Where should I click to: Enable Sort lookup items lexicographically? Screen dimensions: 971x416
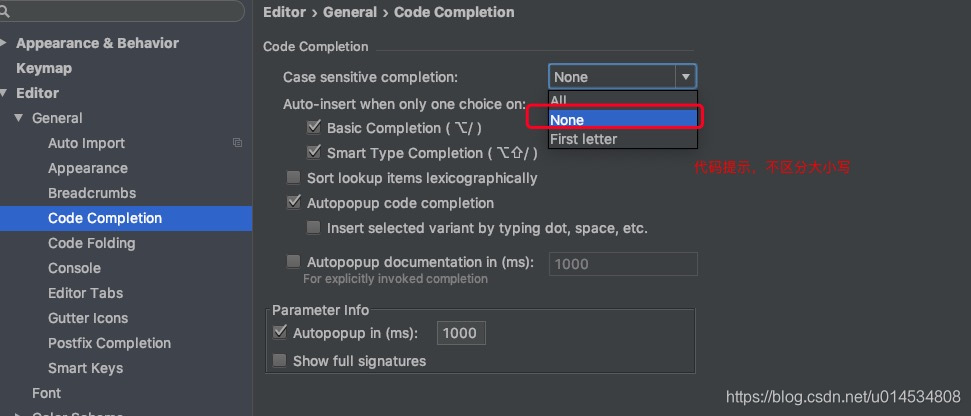coord(293,178)
